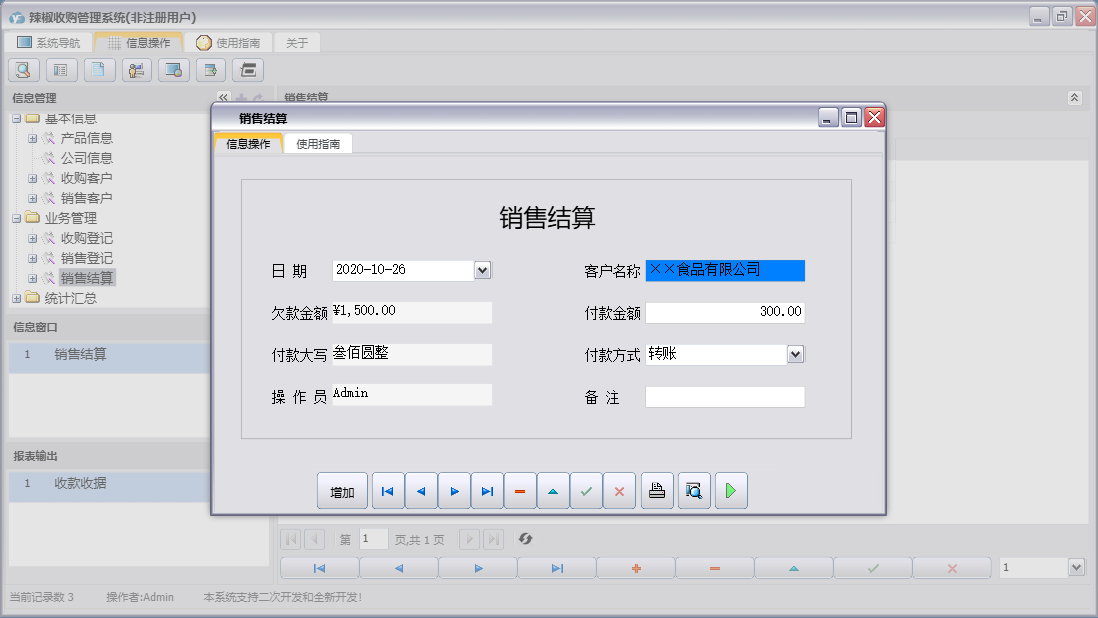Open the 日期 date dropdown
This screenshot has height=618, width=1098.
(x=482, y=270)
